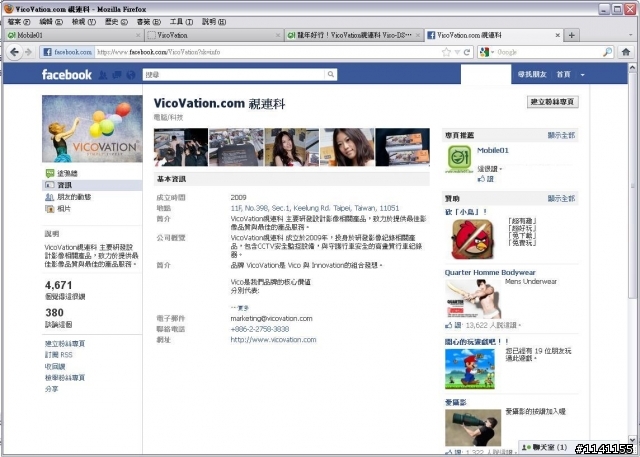Open the photography ad camera lens image
640x457 pixels.
point(473,428)
